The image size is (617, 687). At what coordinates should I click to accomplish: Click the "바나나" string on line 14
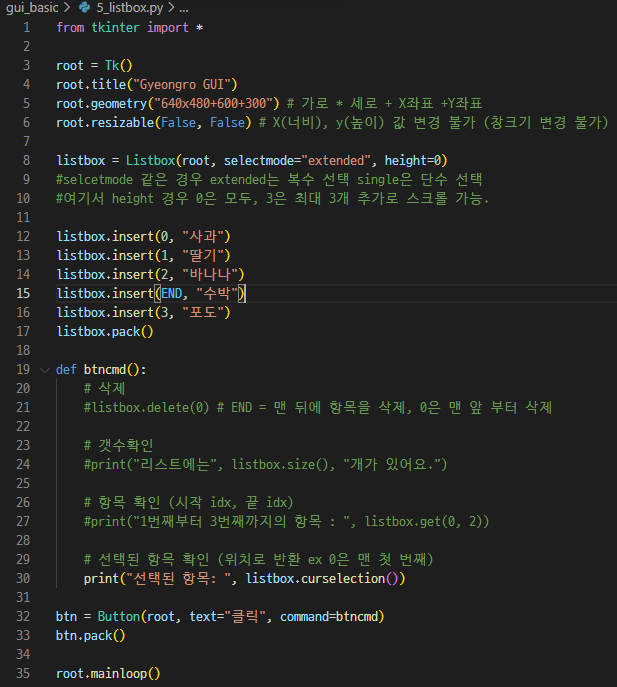coord(210,275)
